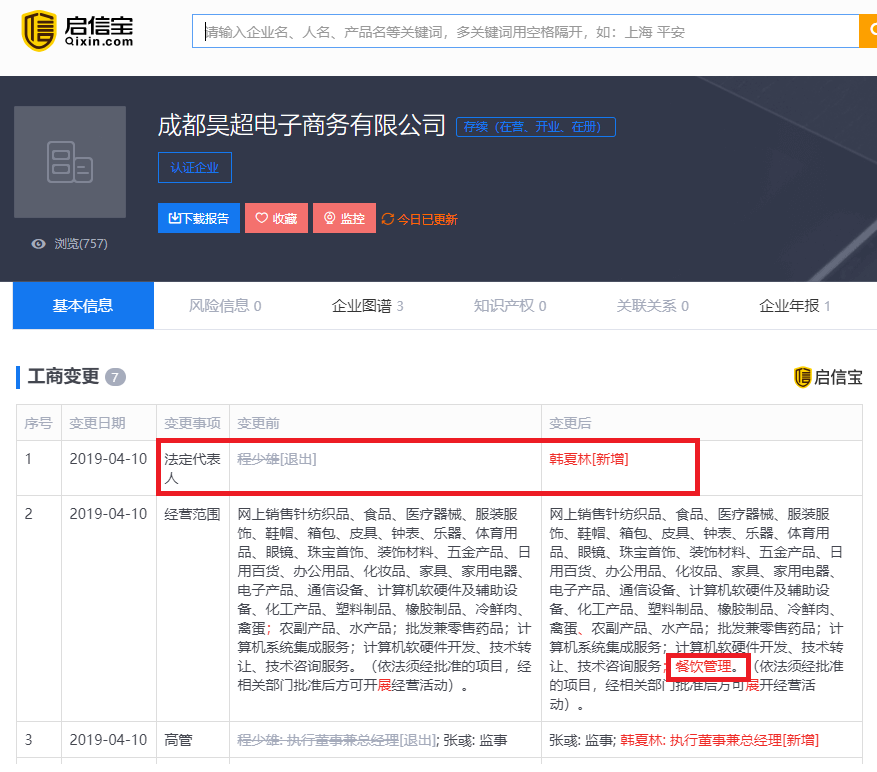
Task: Open the company placeholder logo thumbnail
Action: (x=70, y=162)
